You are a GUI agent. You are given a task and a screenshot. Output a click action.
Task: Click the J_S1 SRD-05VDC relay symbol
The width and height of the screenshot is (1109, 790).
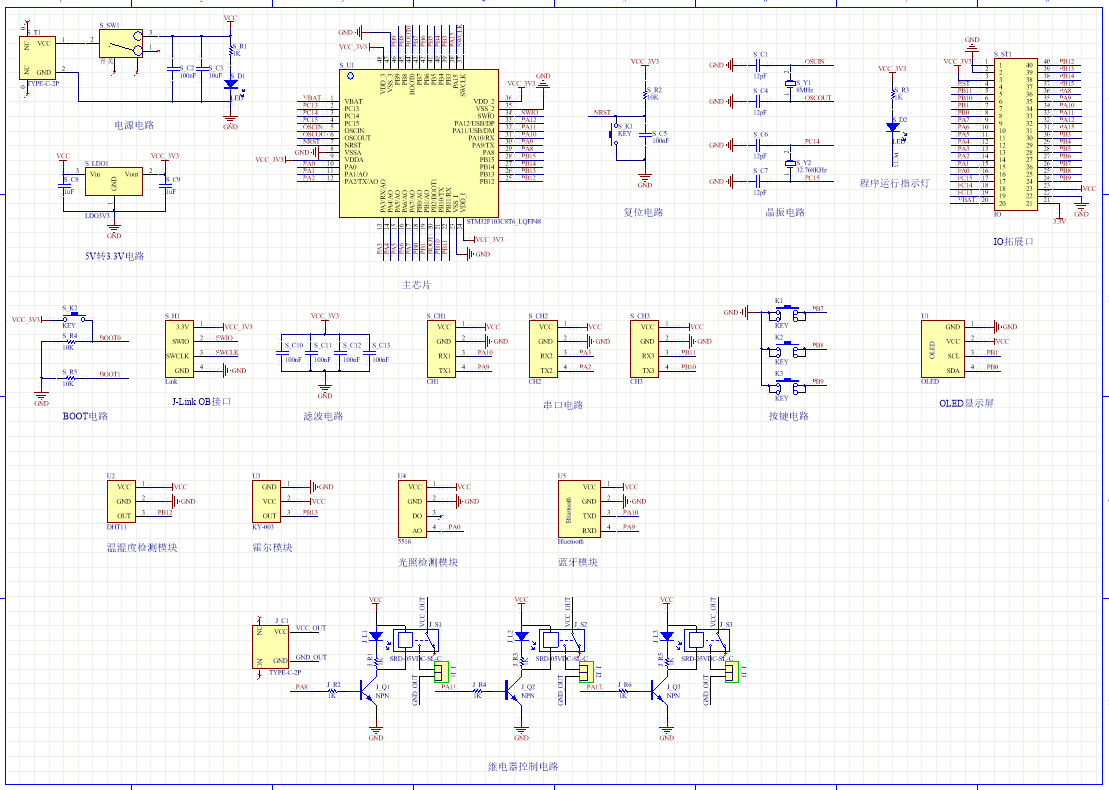pyautogui.click(x=418, y=640)
